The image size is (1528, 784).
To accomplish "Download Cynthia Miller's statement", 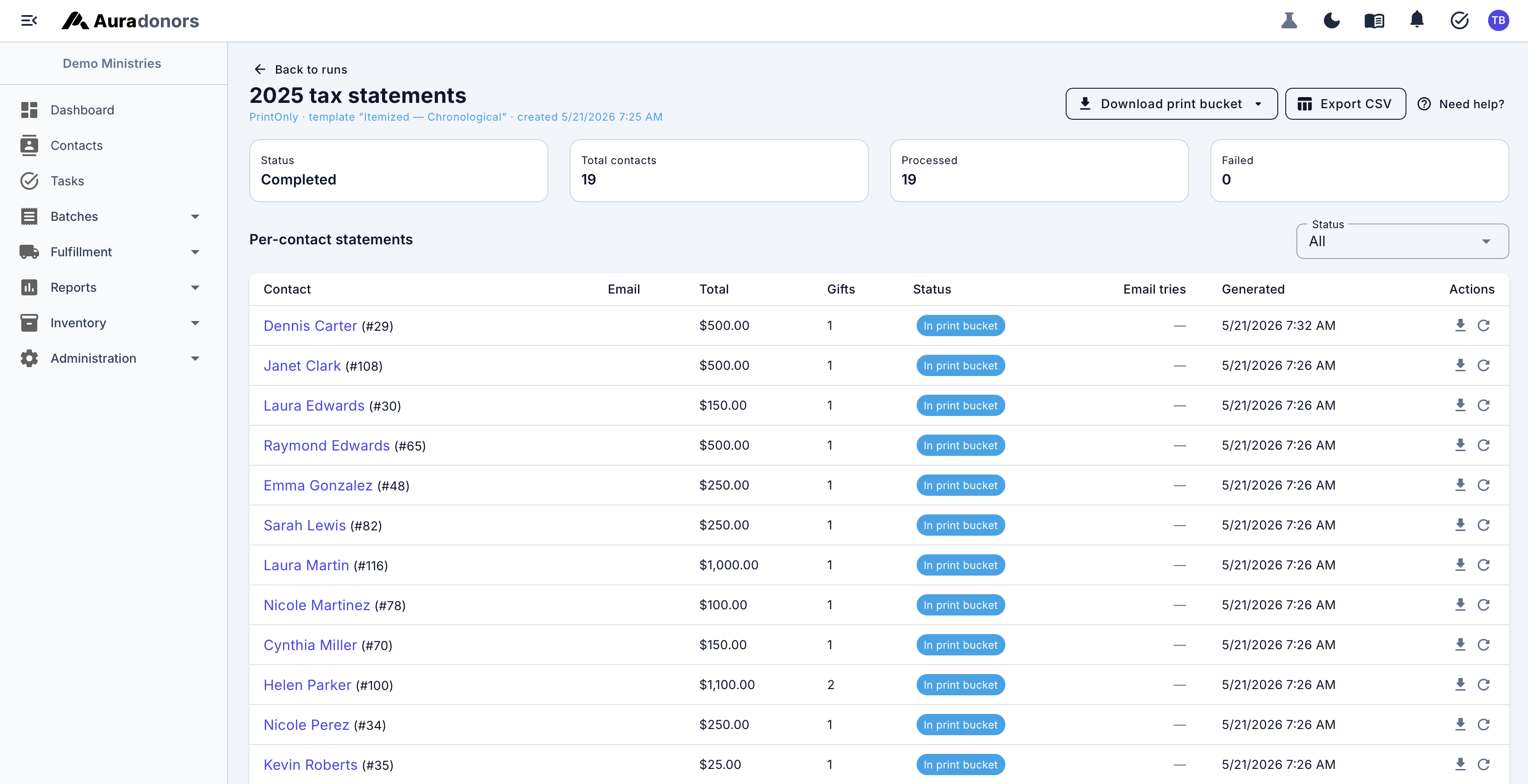I will pyautogui.click(x=1461, y=645).
